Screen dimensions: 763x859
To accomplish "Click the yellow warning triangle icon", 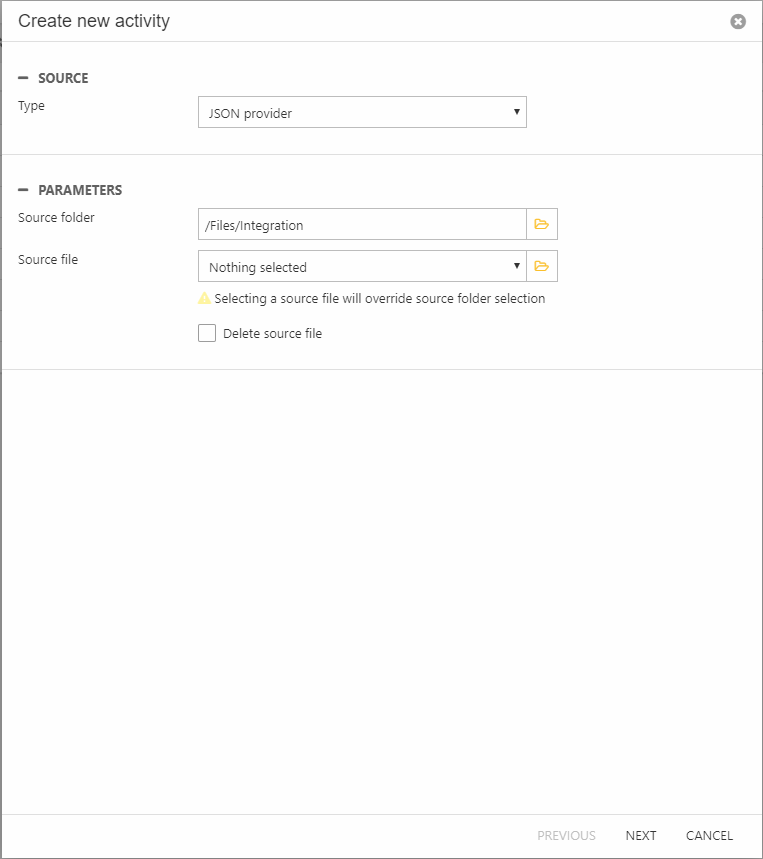I will click(x=205, y=298).
